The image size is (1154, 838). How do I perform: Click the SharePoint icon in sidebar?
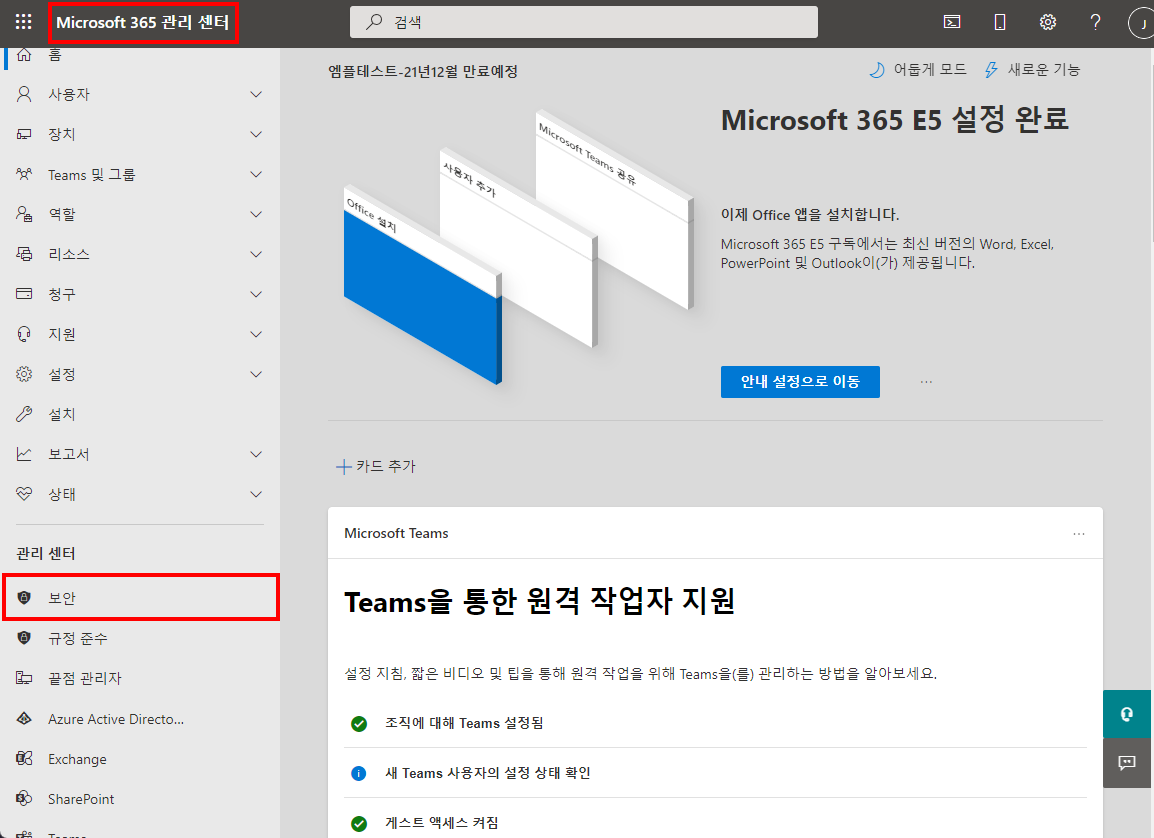pos(24,798)
